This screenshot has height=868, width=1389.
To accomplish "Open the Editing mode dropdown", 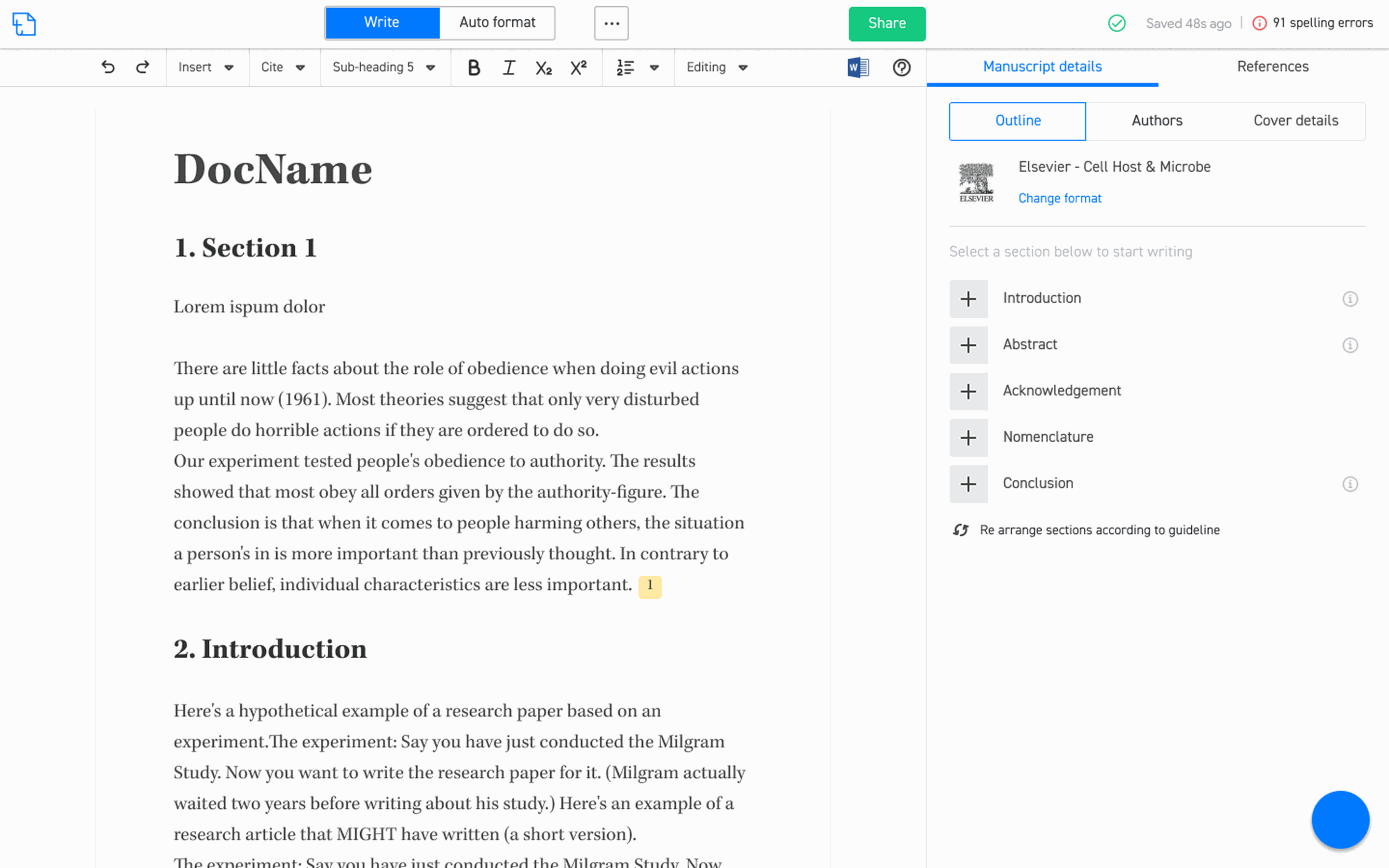I will click(x=718, y=68).
